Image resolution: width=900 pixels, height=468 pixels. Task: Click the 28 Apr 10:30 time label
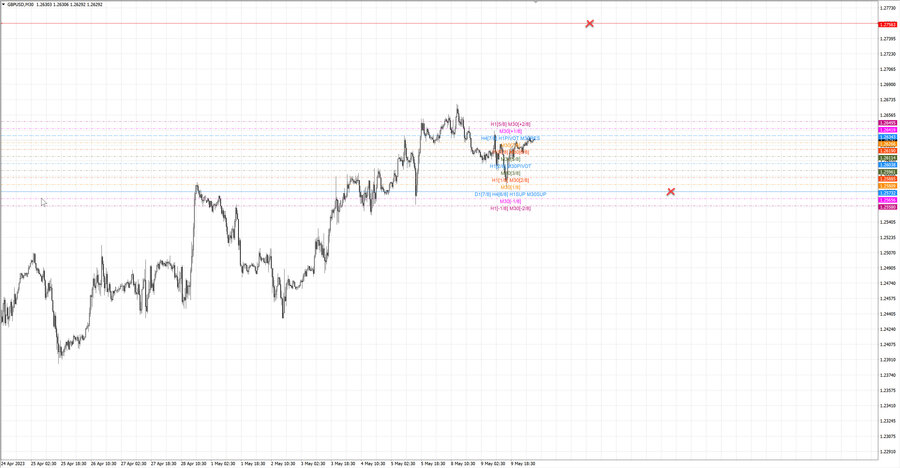(193, 463)
